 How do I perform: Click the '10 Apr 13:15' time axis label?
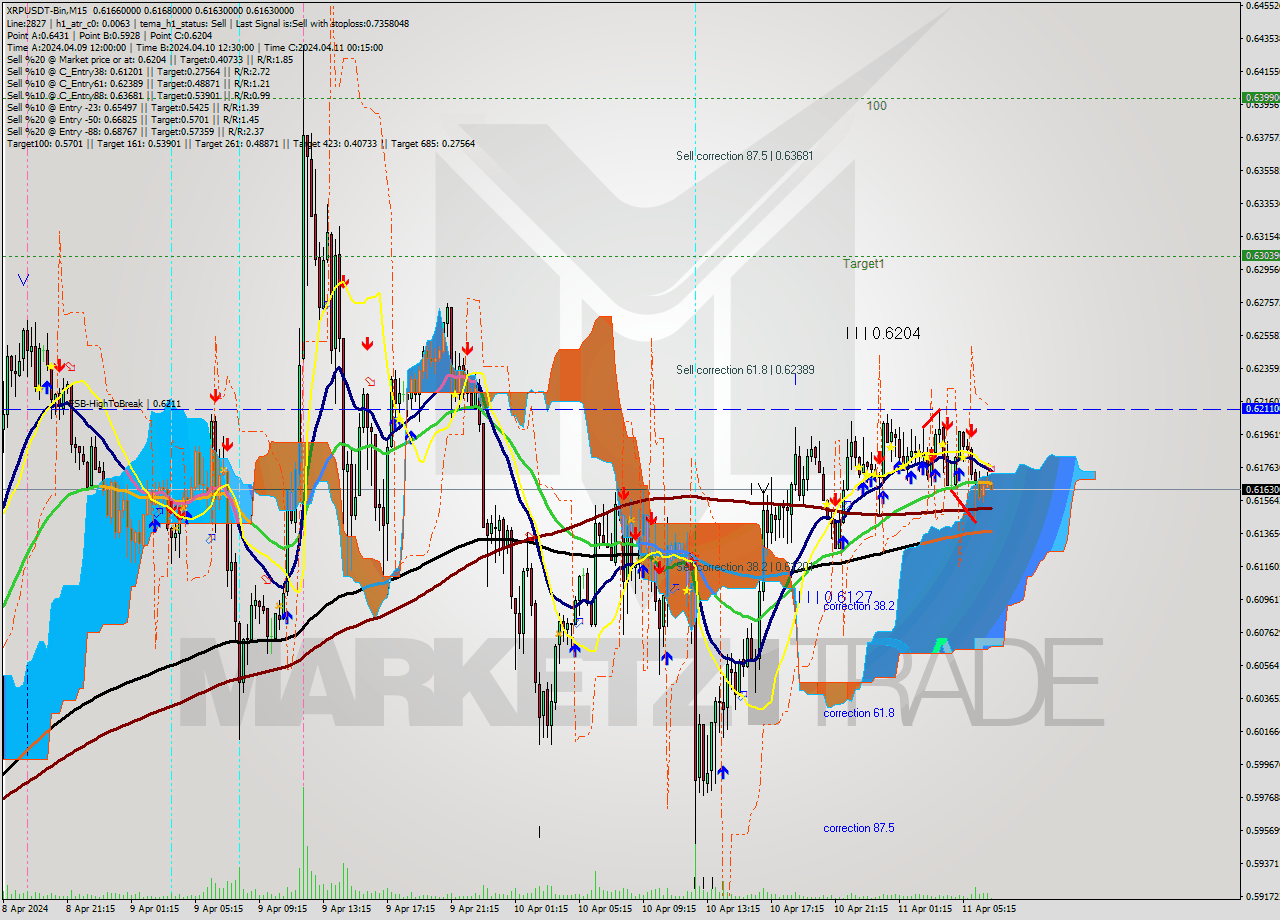pyautogui.click(x=733, y=909)
